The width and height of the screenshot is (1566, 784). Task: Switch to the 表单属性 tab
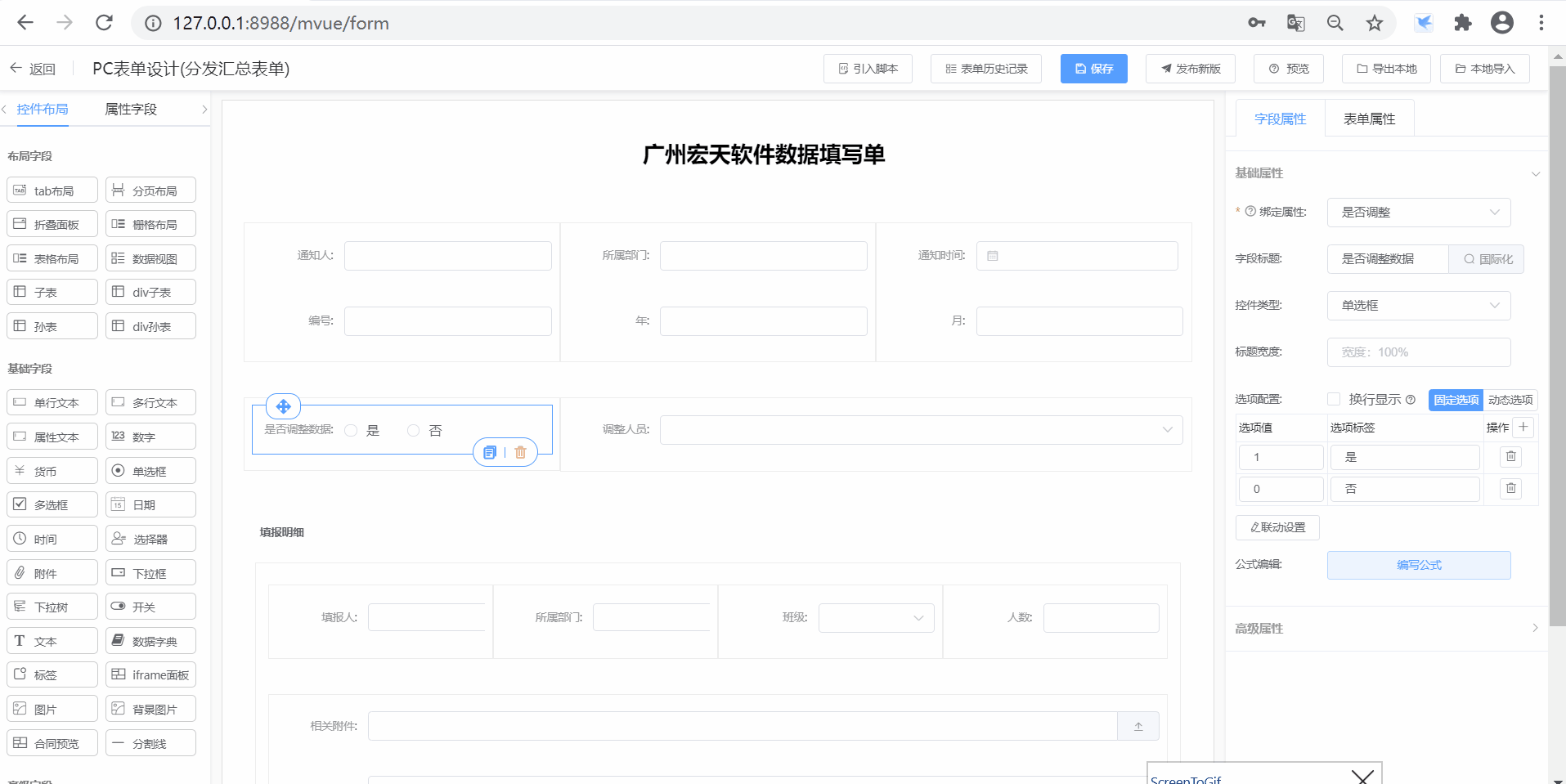(1369, 119)
